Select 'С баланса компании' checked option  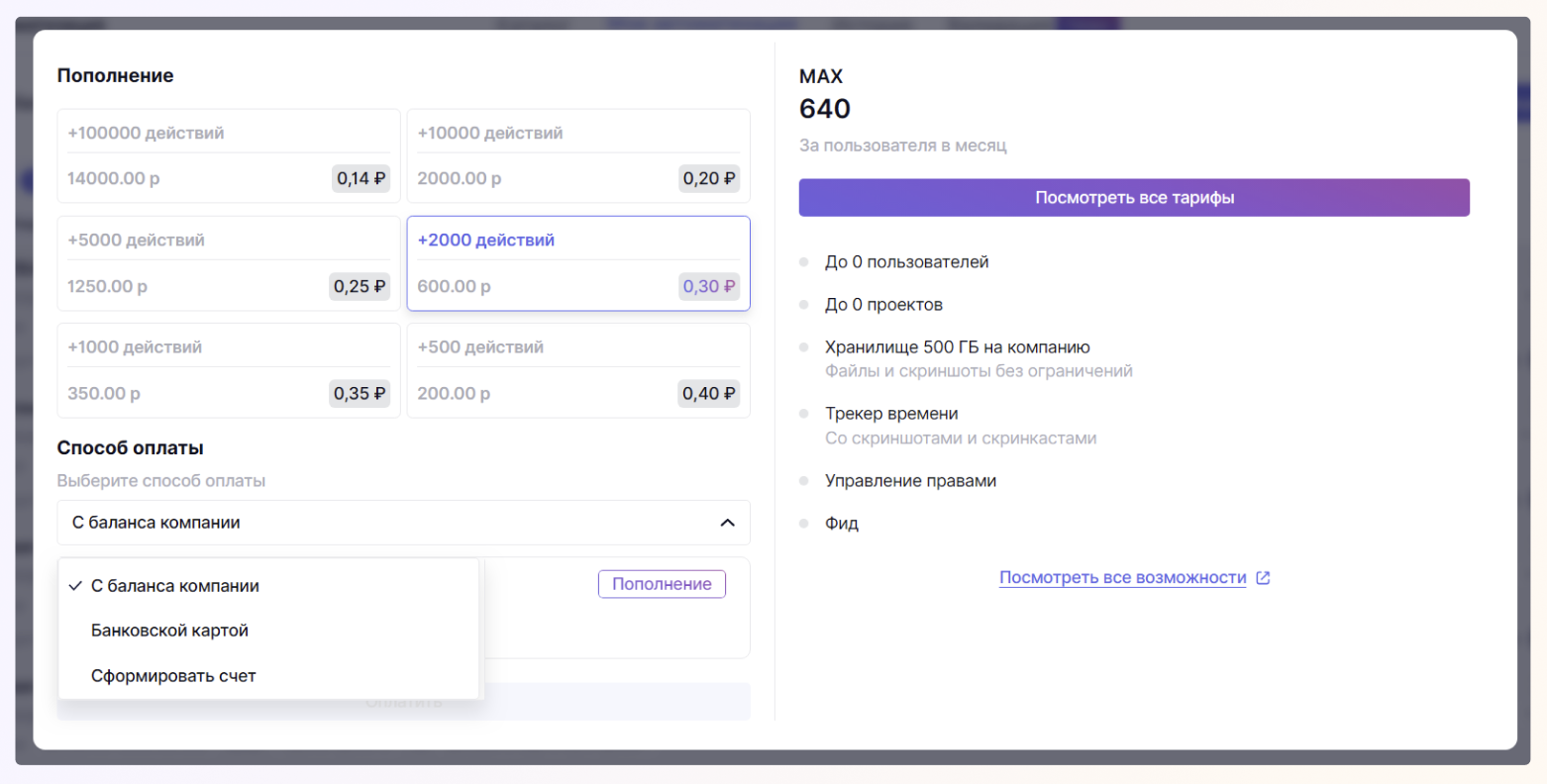[x=175, y=586]
